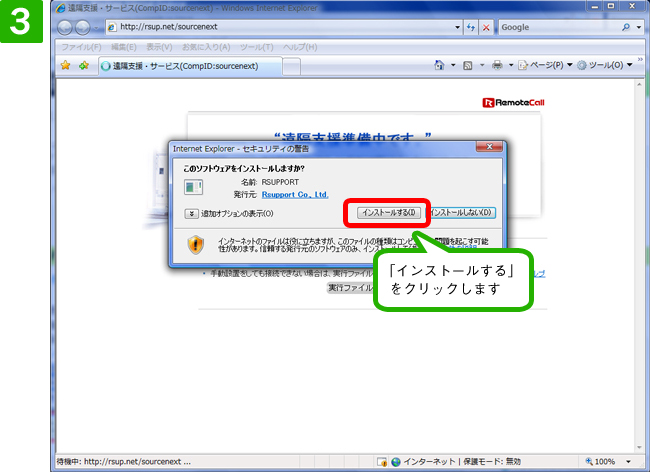Click the red Stop loading icon
Image resolution: width=650 pixels, height=472 pixels.
tap(486, 27)
